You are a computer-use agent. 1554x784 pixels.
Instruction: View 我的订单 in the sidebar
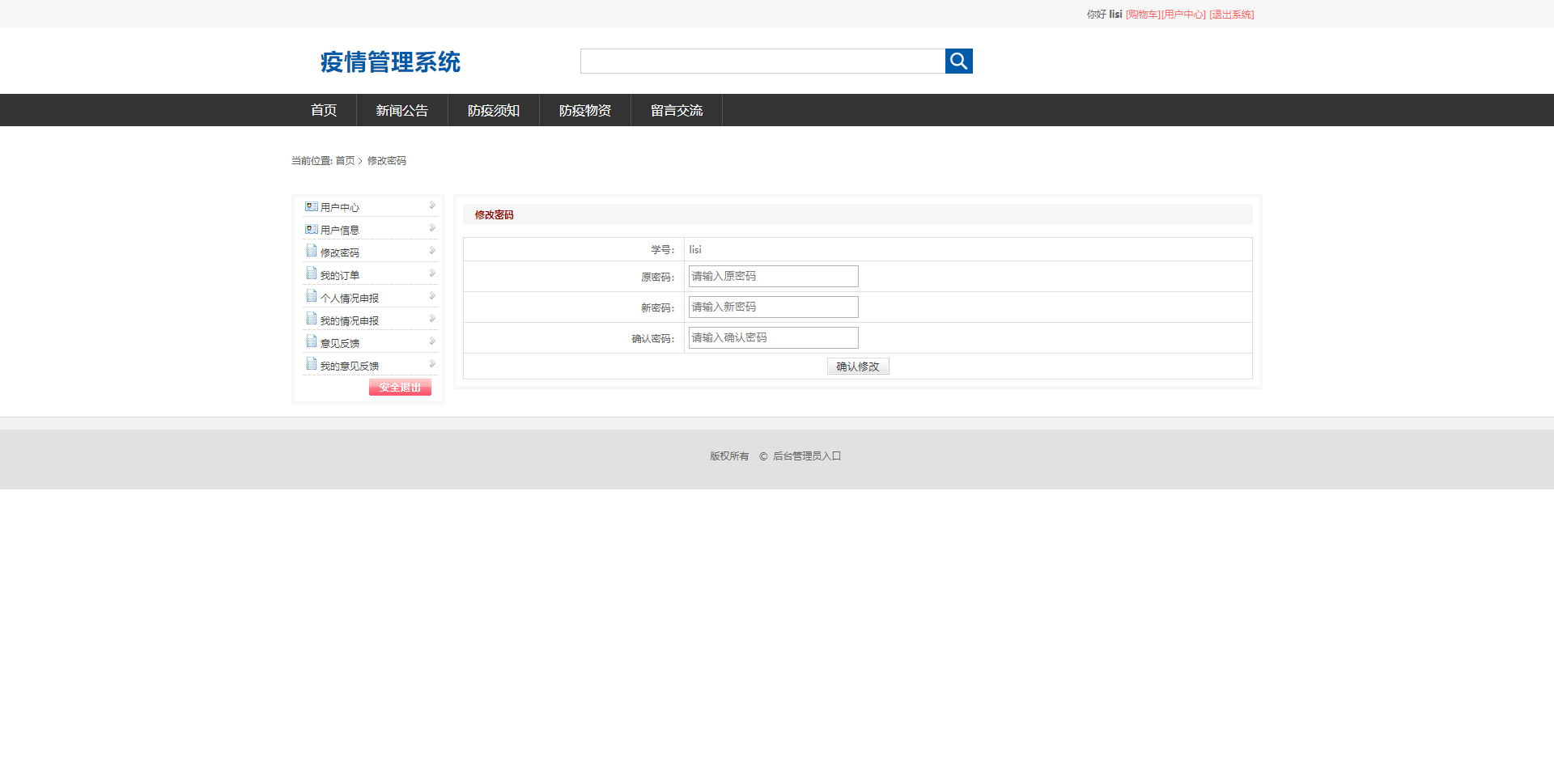pos(340,276)
